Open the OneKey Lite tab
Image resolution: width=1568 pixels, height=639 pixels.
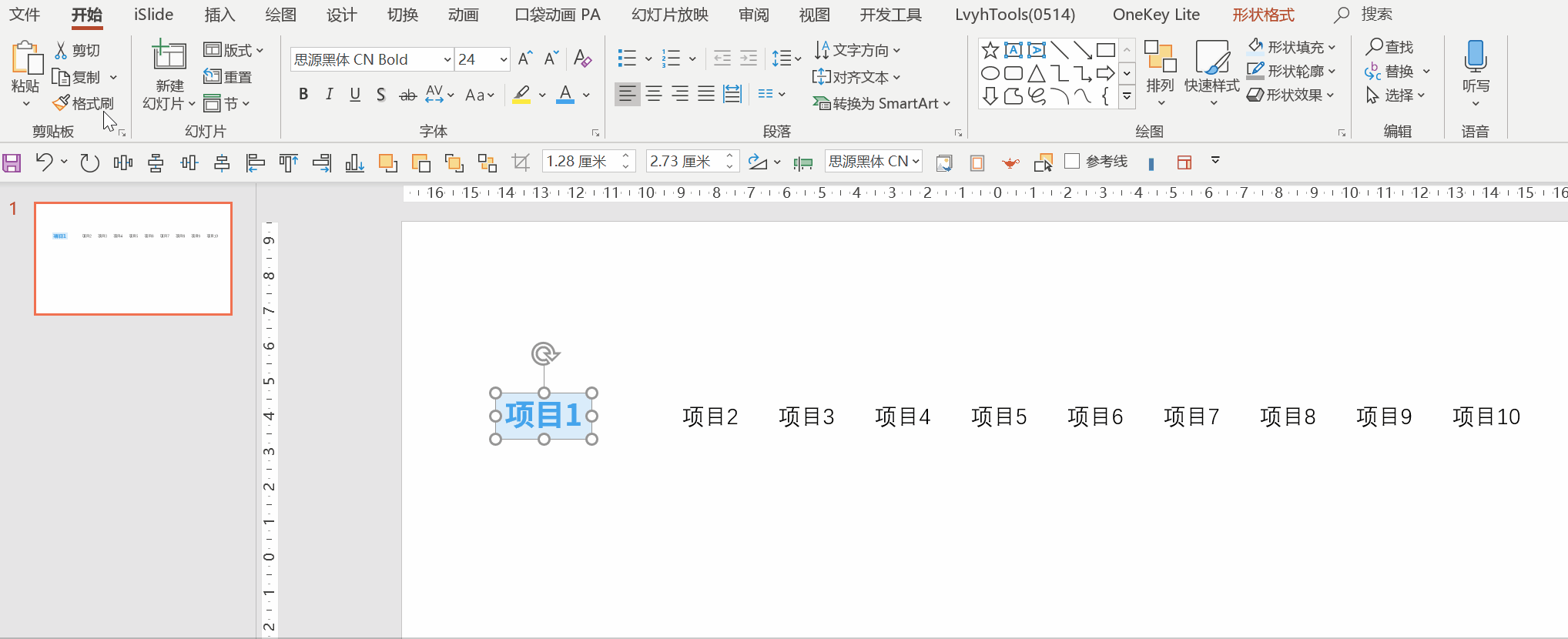[1156, 15]
